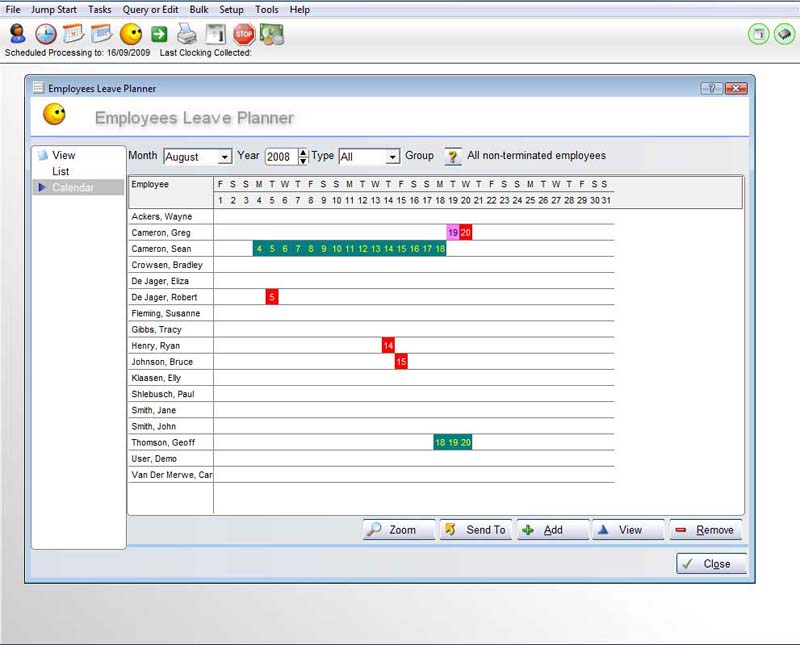Click the money and coins toolbar icon
The height and width of the screenshot is (645, 800).
click(272, 33)
